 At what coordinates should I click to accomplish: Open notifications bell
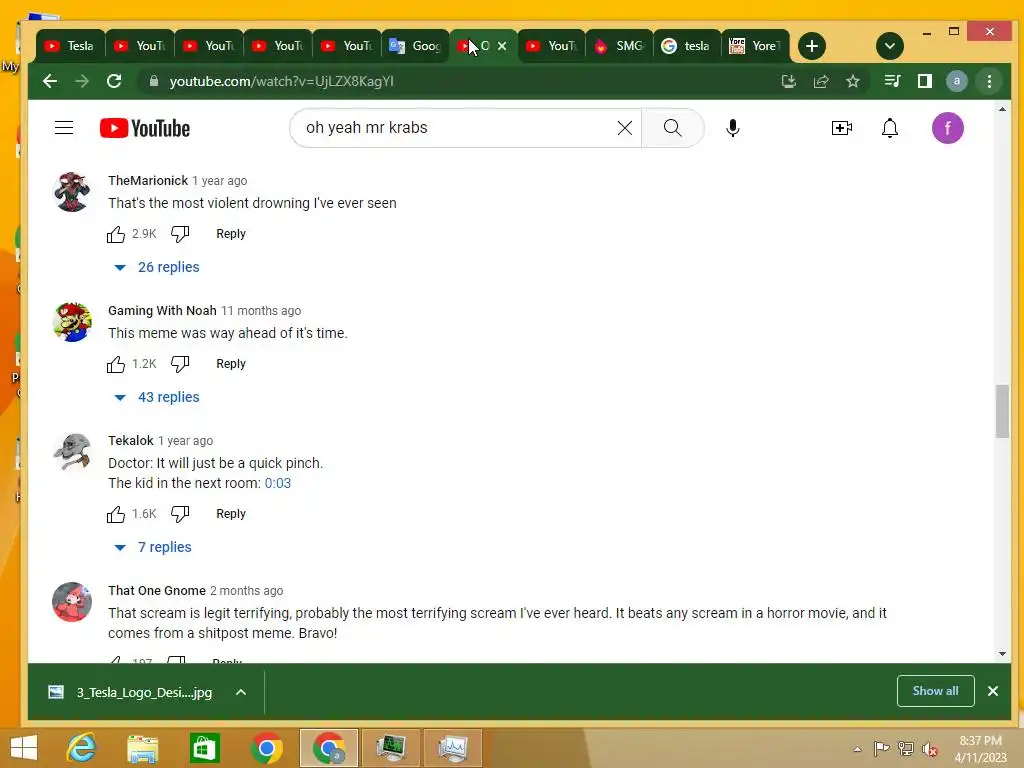tap(889, 128)
